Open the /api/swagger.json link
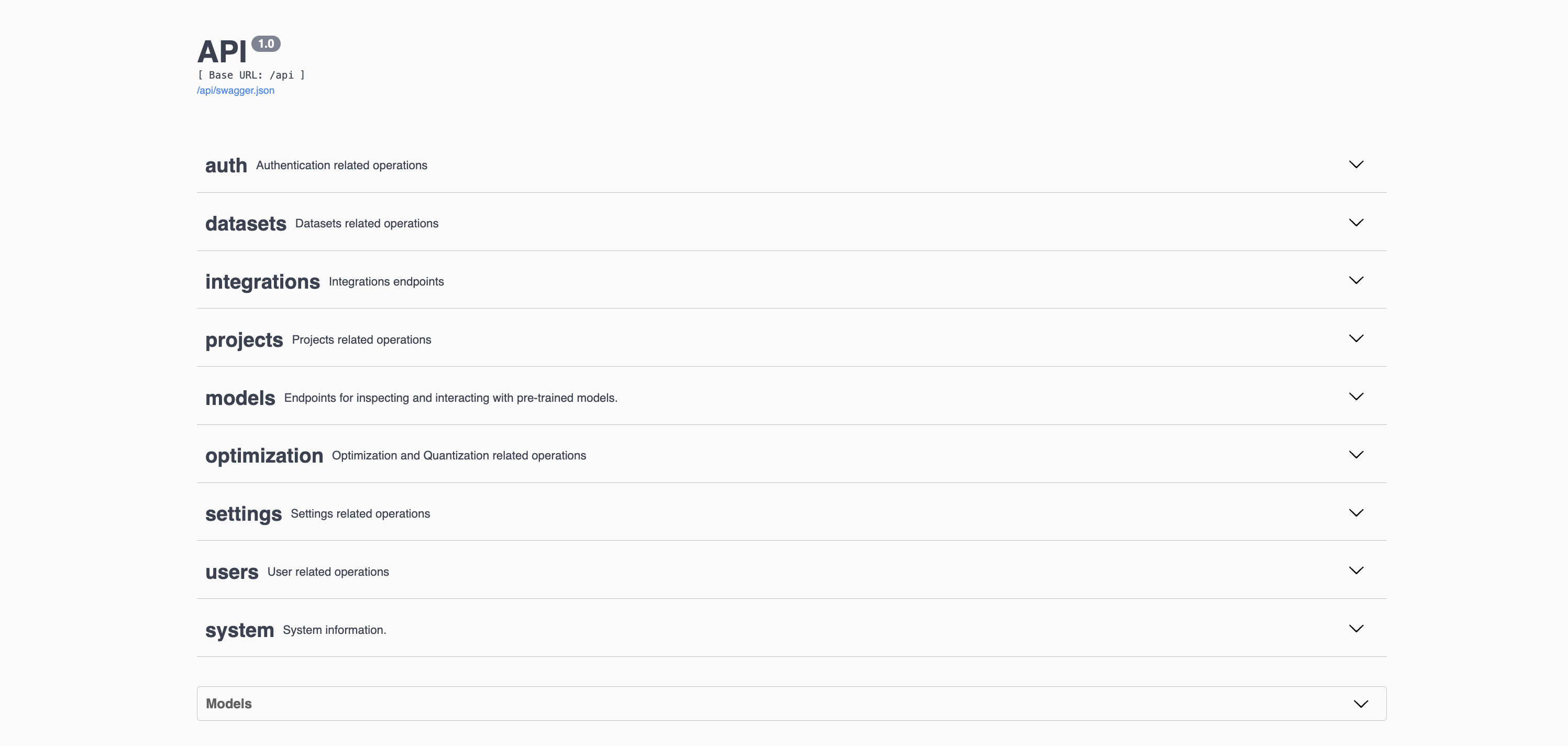This screenshot has width=1568, height=746. [236, 90]
